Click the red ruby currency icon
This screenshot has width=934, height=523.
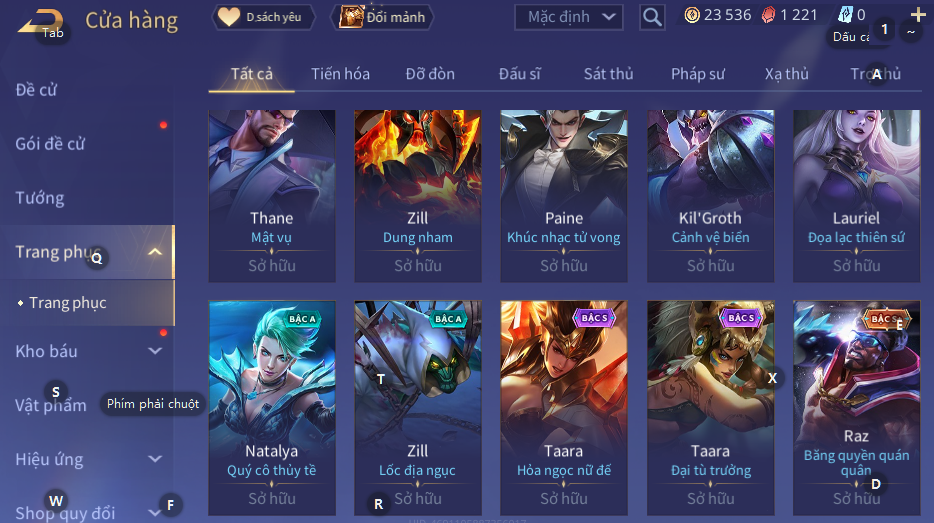pos(768,15)
